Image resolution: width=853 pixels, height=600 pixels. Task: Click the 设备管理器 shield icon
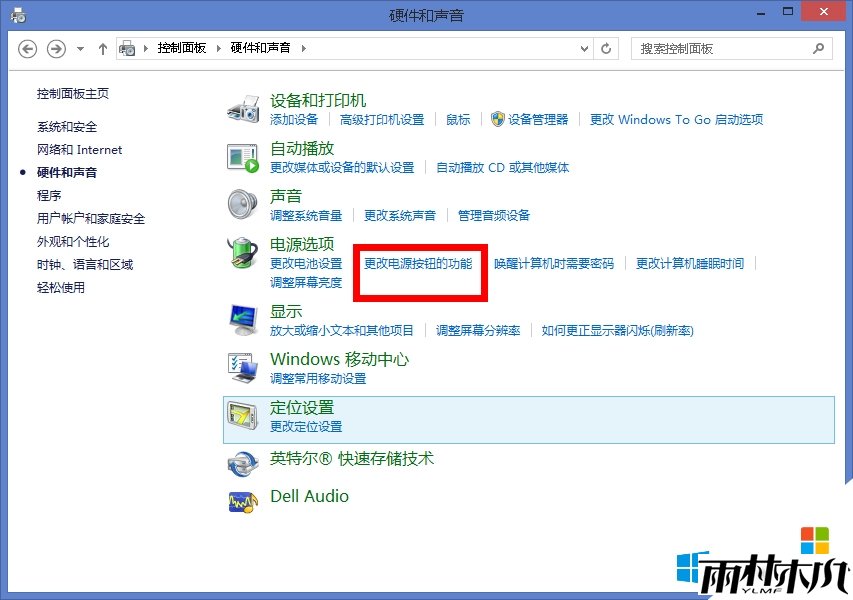coord(496,119)
